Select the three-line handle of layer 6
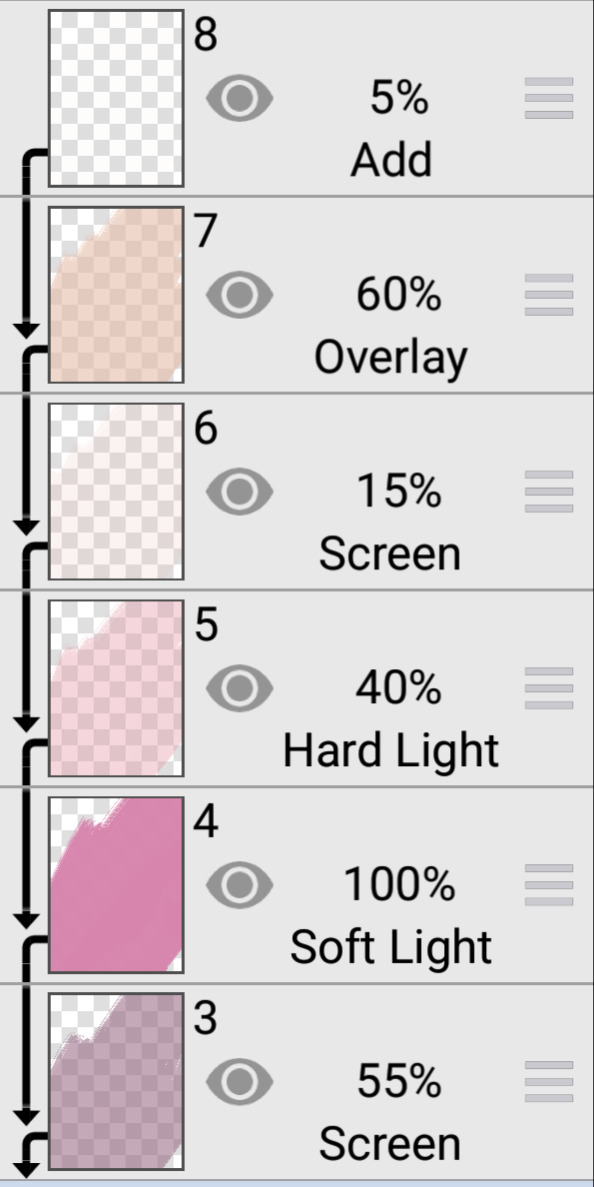 point(549,492)
